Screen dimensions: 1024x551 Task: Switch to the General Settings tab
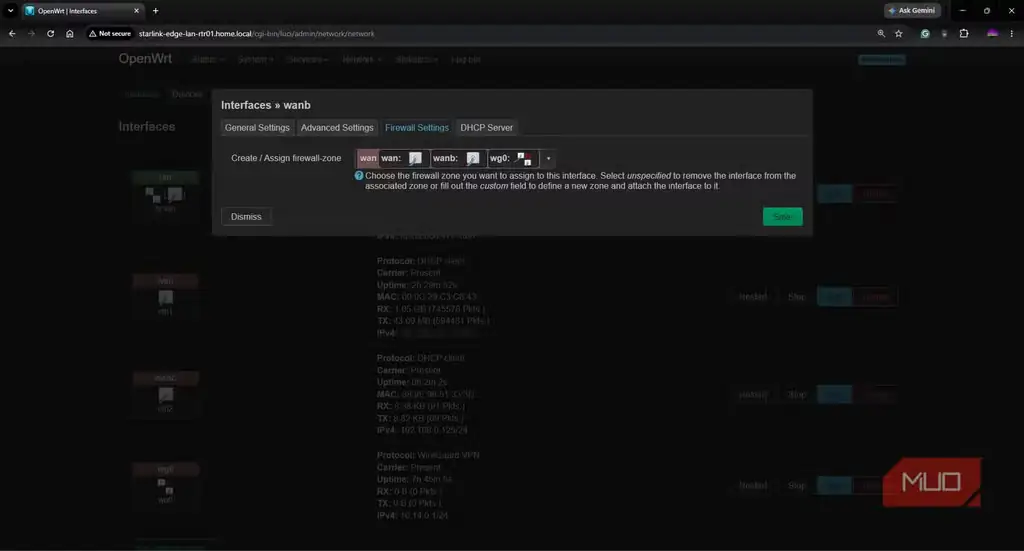257,127
